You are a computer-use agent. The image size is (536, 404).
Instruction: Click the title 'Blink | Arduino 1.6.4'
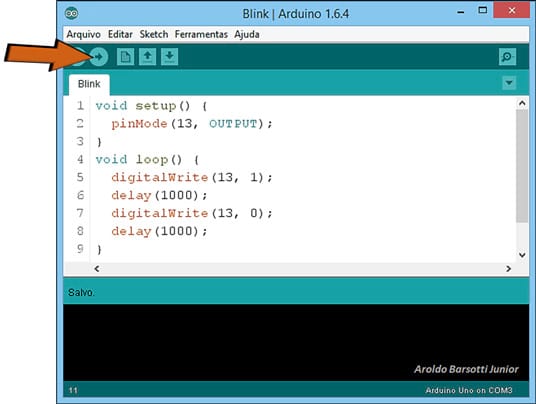[296, 14]
